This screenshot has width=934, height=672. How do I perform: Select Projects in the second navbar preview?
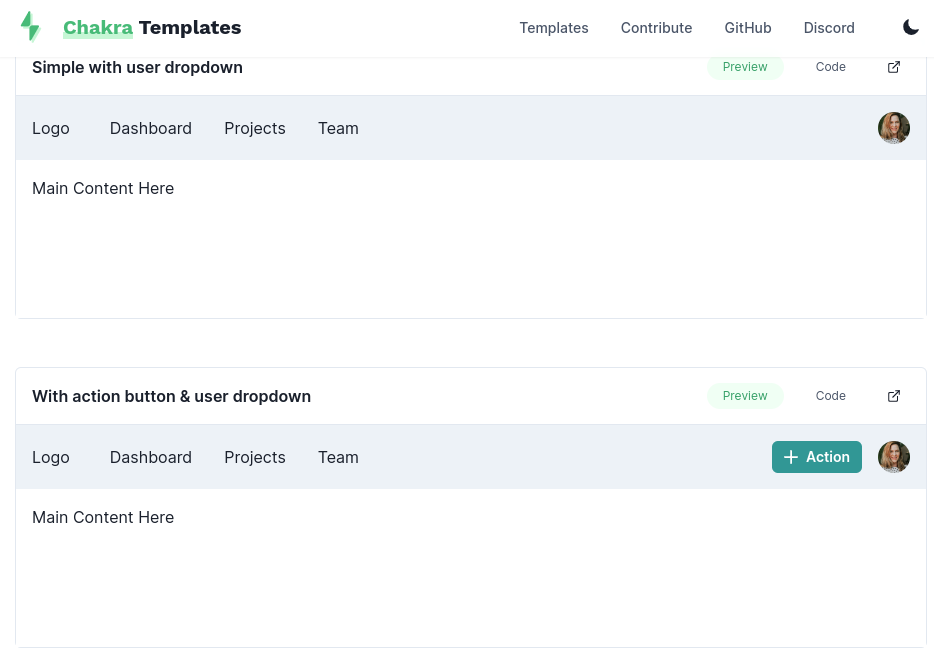(255, 457)
